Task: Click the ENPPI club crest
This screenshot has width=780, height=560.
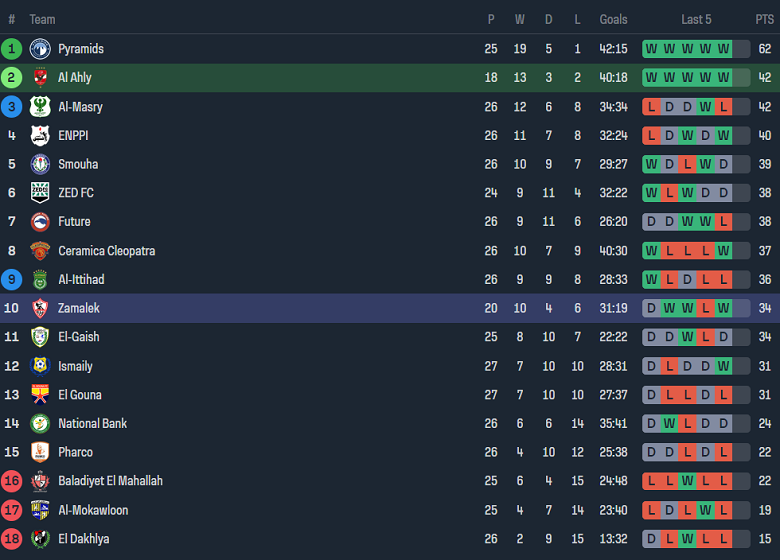Action: click(x=40, y=136)
